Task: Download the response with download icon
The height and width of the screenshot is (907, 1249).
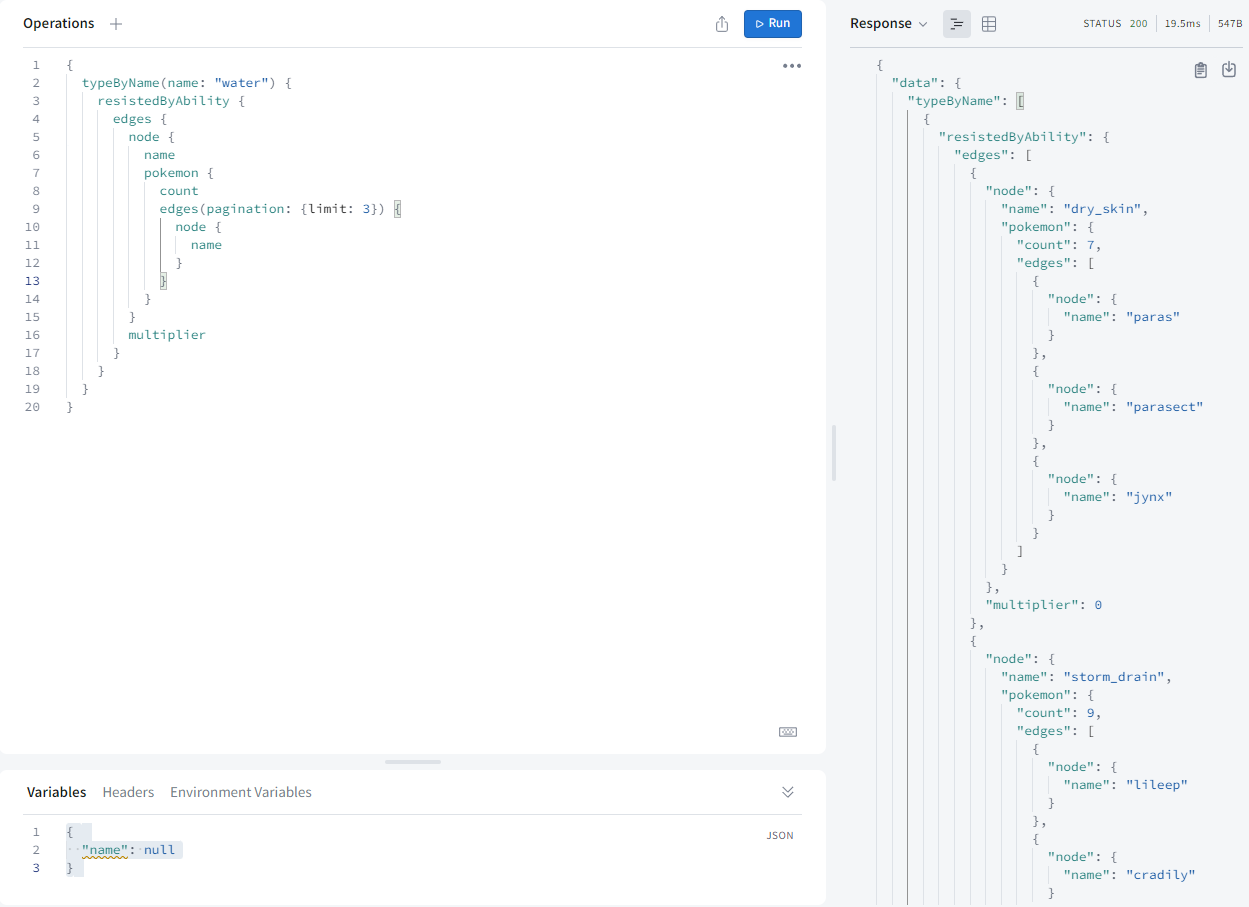Action: pos(1229,70)
